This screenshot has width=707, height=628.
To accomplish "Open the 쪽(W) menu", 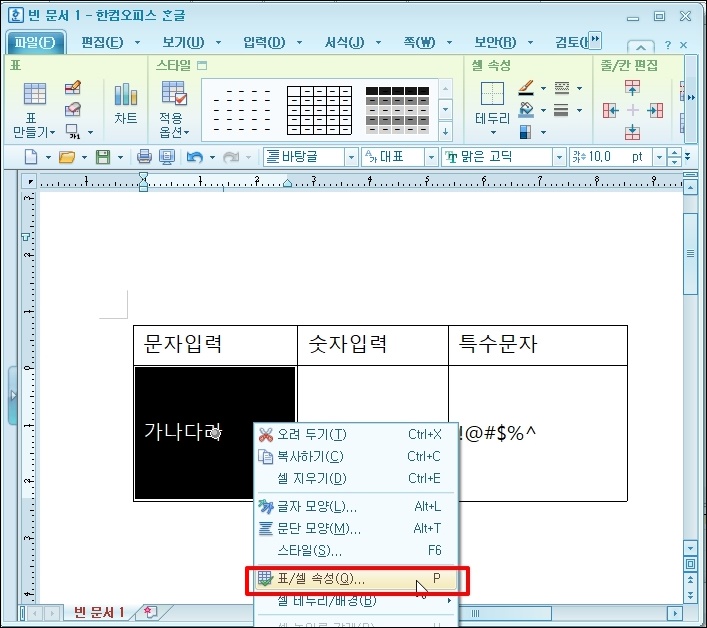I will tap(419, 43).
